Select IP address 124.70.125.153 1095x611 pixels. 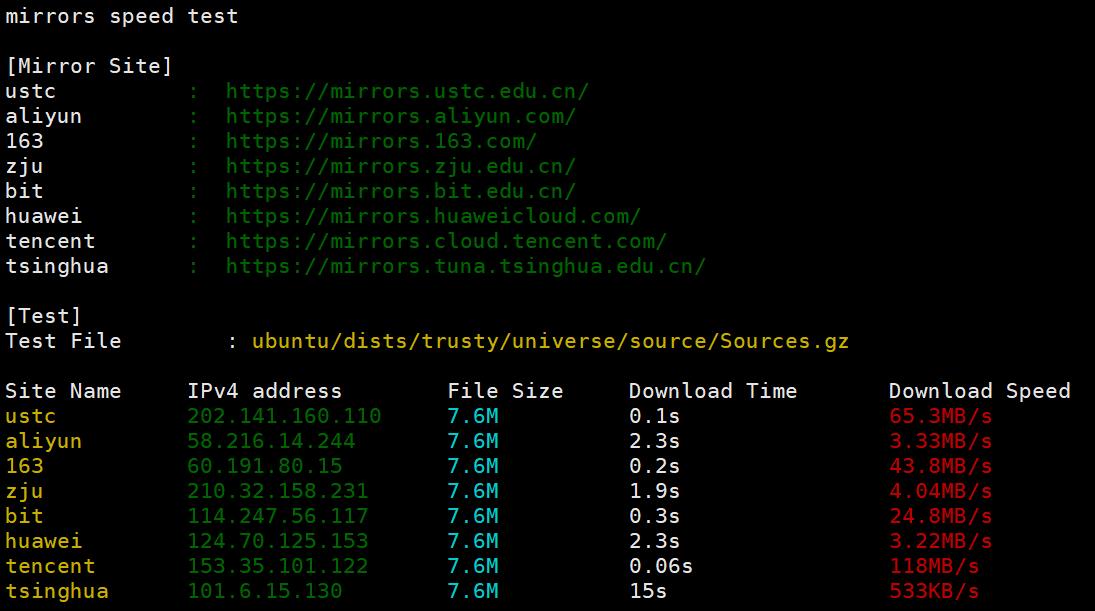pos(277,541)
